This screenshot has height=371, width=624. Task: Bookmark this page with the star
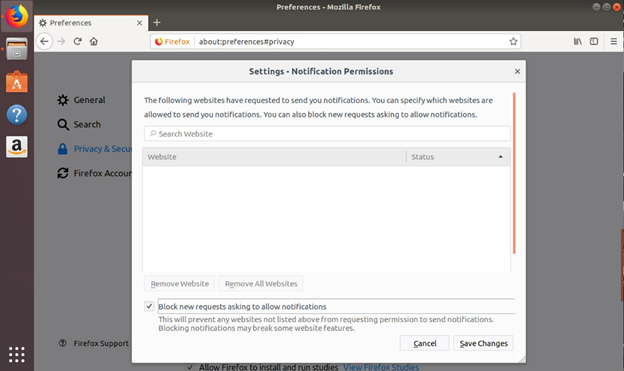pyautogui.click(x=513, y=41)
